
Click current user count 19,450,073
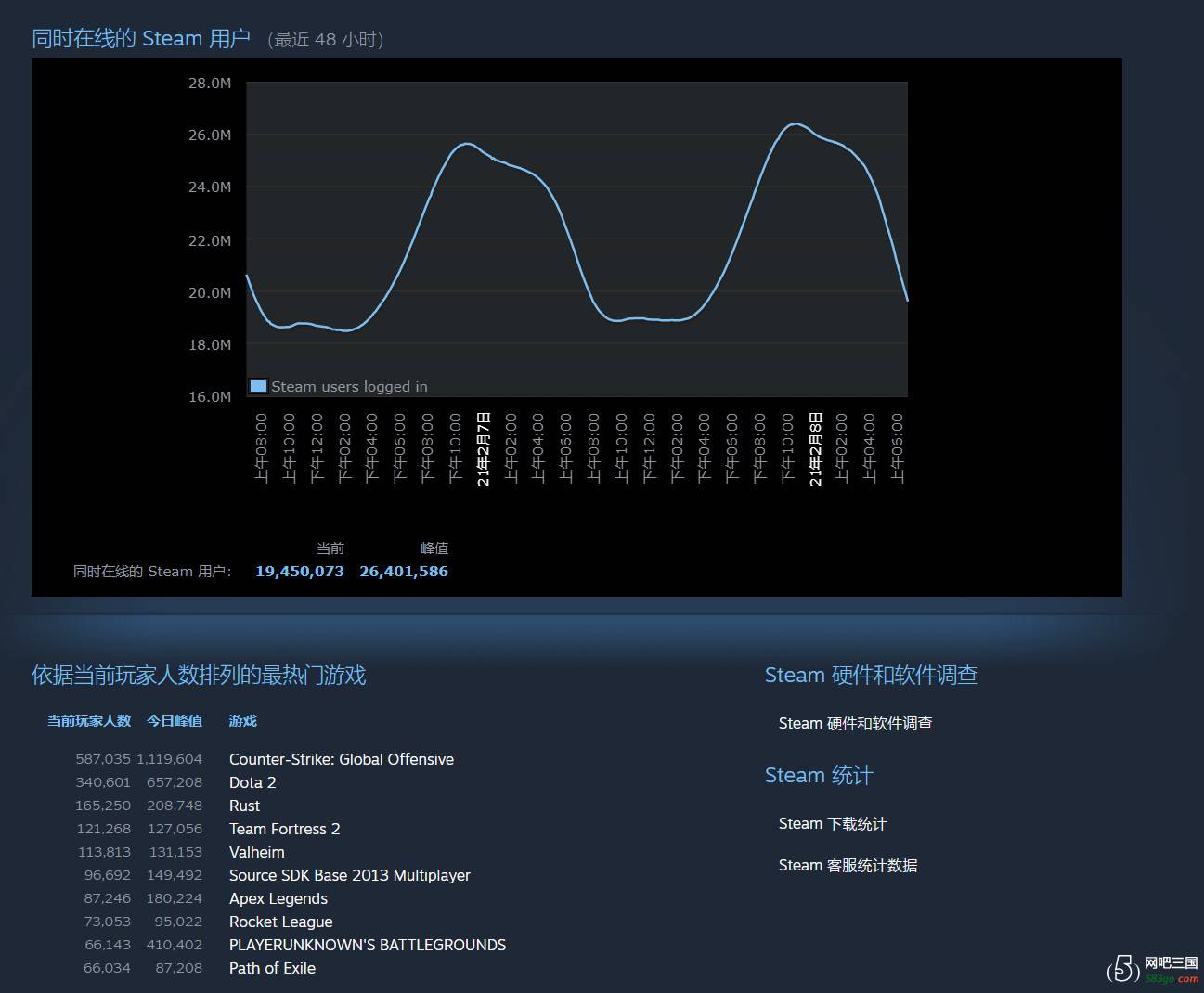point(300,572)
